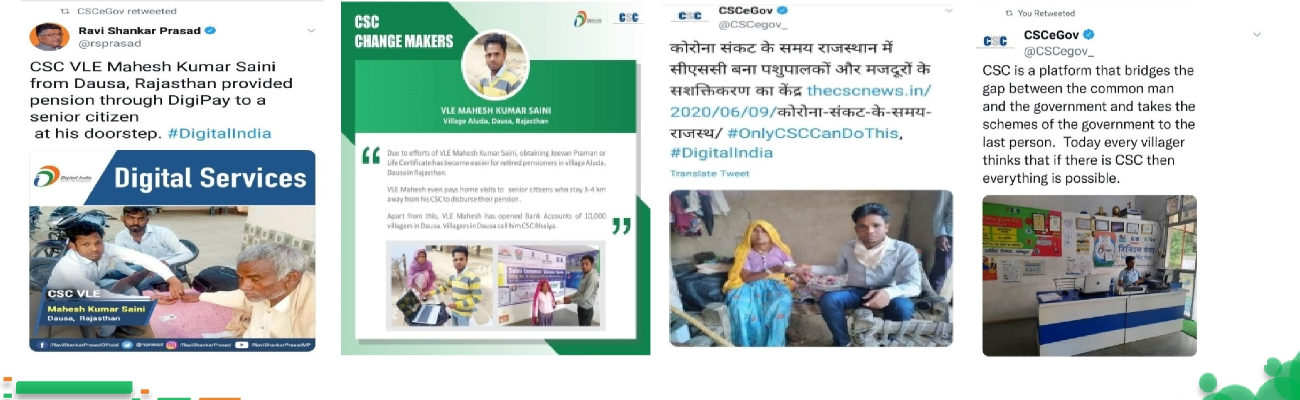Open the photo of the woman and young man

811,268
